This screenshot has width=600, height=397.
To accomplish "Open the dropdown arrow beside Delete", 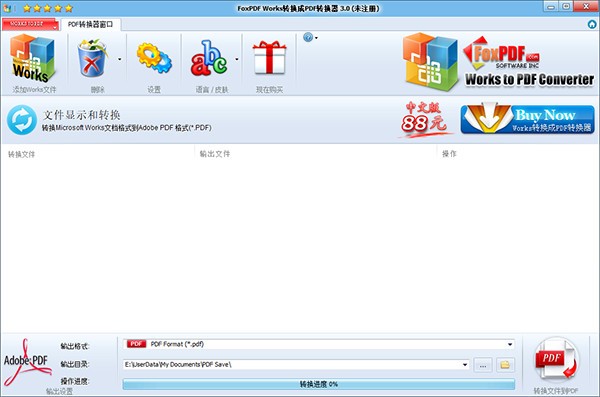I will [x=119, y=59].
